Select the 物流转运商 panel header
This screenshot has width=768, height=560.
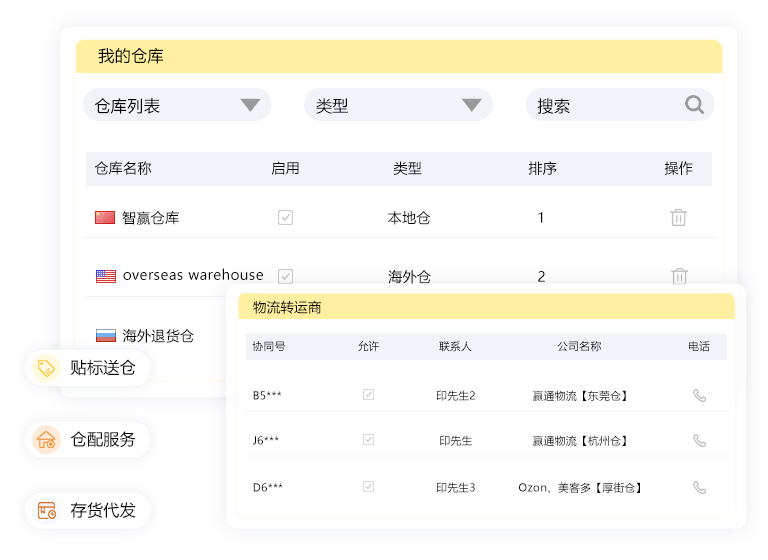coord(287,307)
